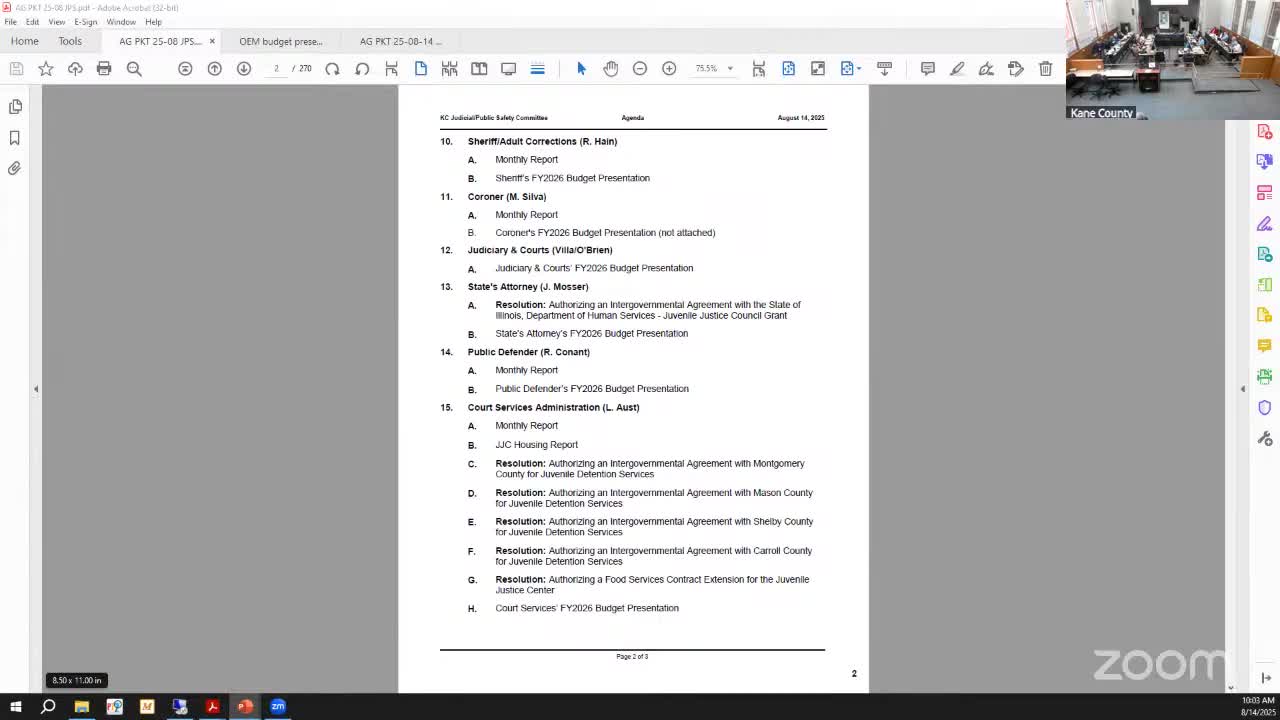Screen dimensions: 1280x720
Task: Zoom out with the minus button
Action: coord(640,68)
